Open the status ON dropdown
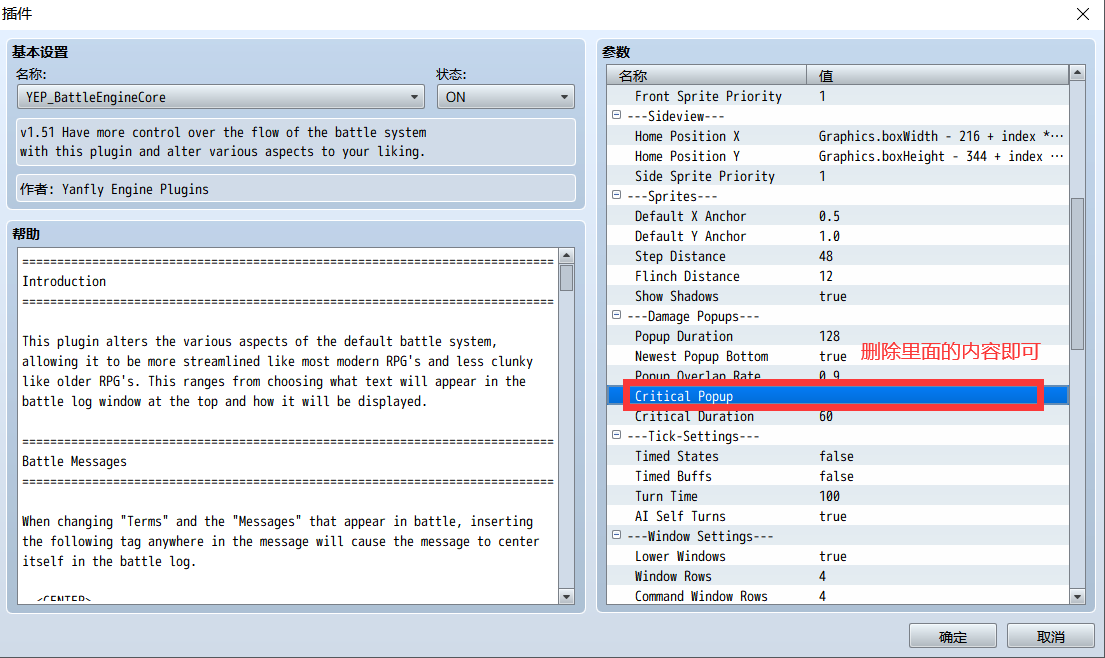The image size is (1105, 658). pos(505,97)
